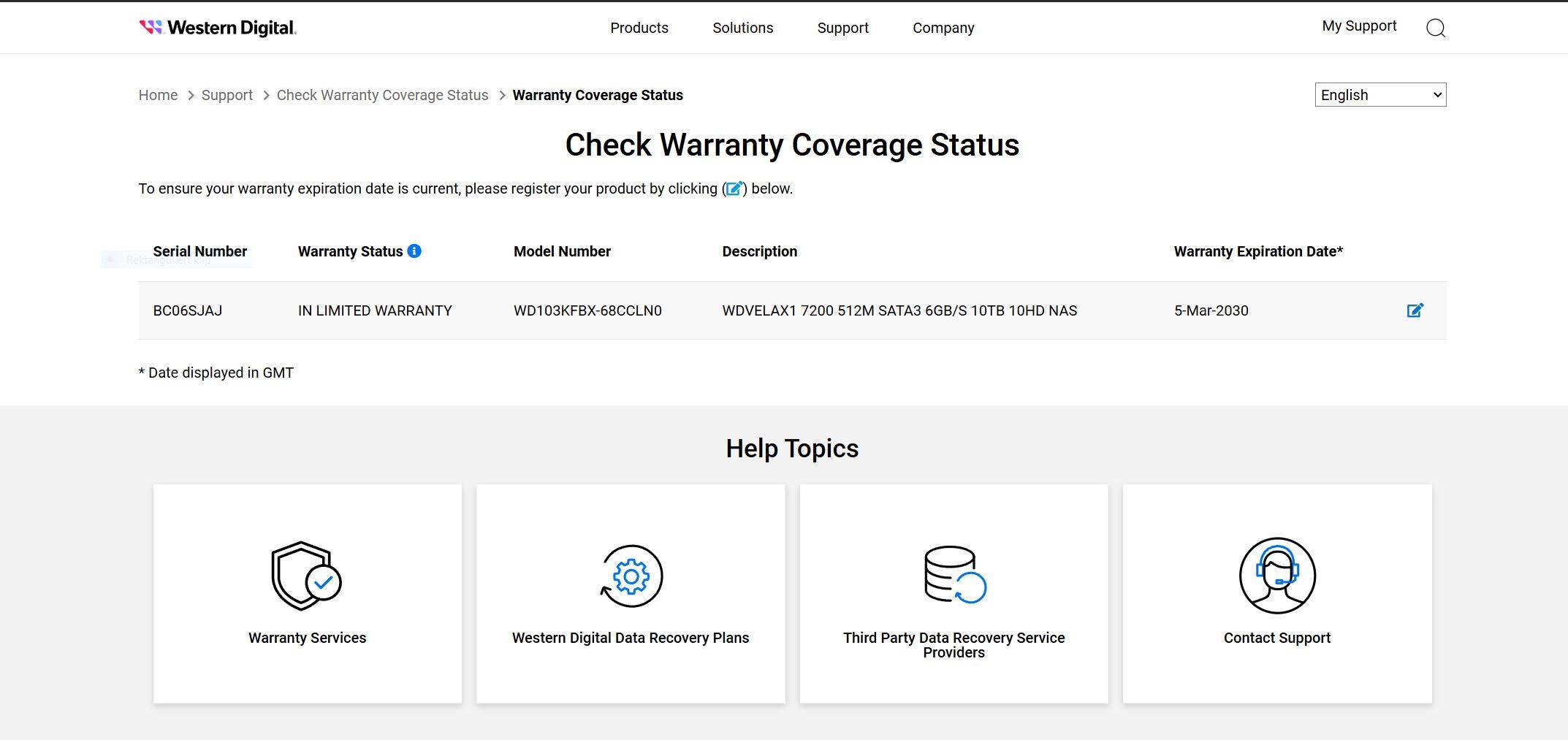Click the Model Number column header
Image resolution: width=1568 pixels, height=740 pixels.
coord(562,251)
